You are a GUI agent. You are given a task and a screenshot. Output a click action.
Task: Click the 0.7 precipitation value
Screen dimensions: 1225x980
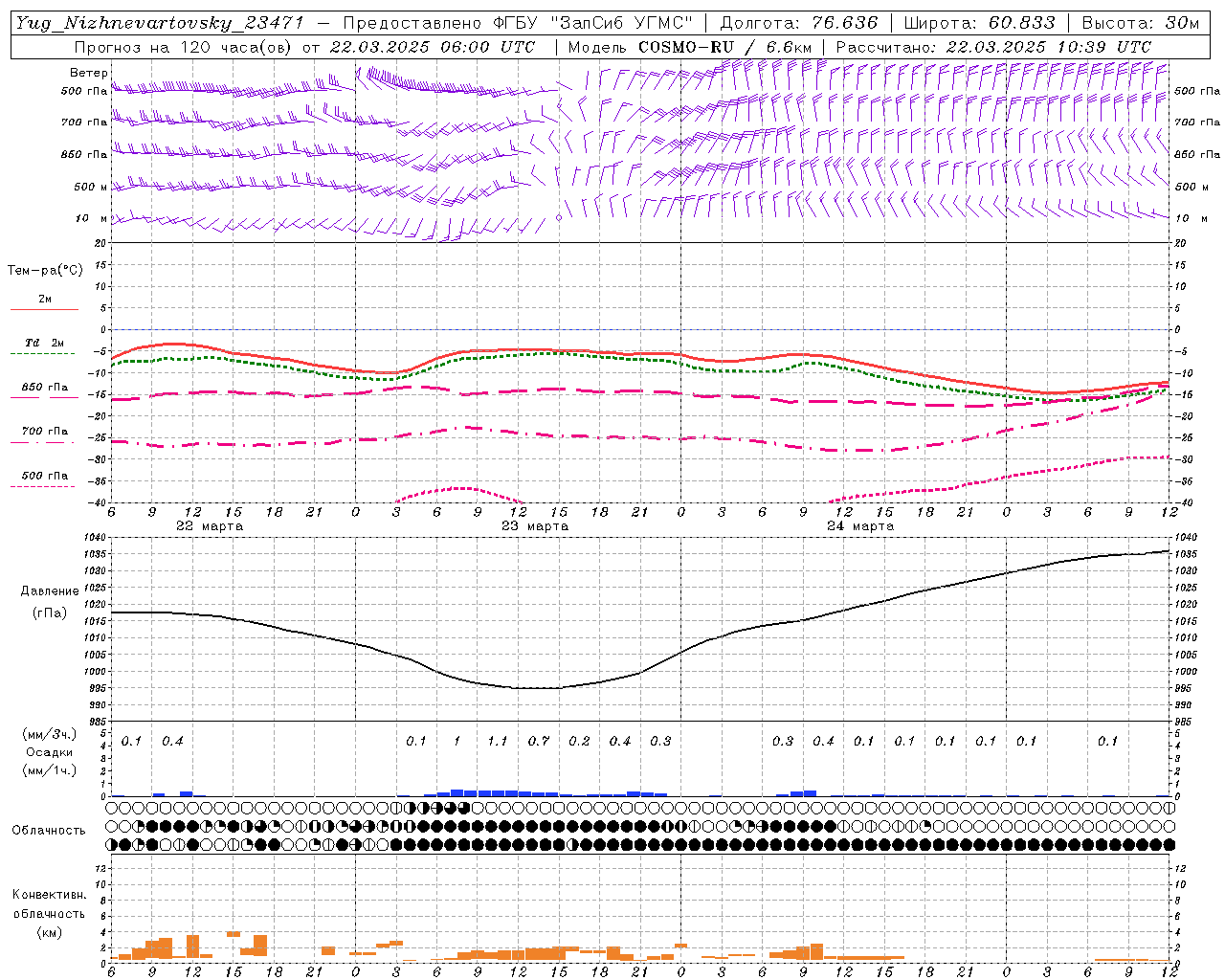click(x=539, y=742)
